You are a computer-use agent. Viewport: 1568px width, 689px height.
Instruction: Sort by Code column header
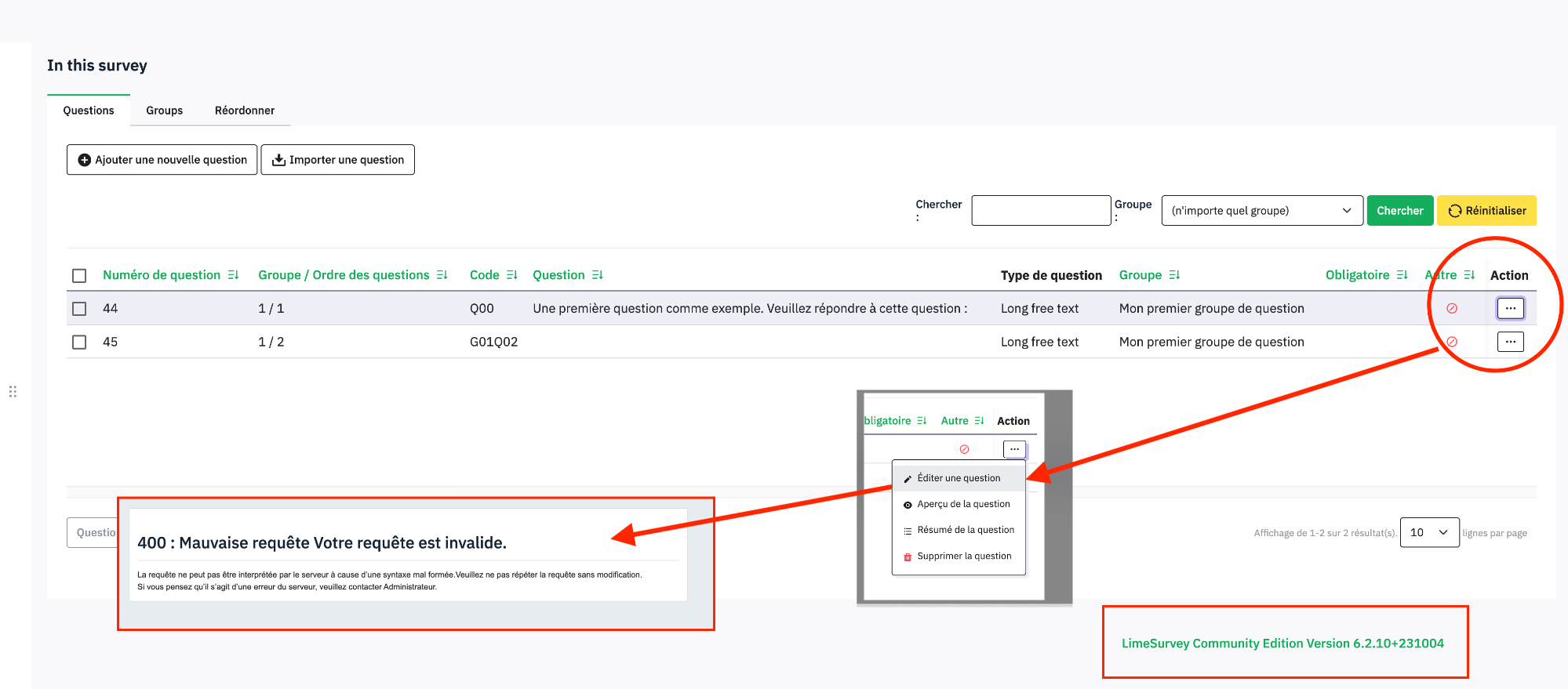(485, 275)
